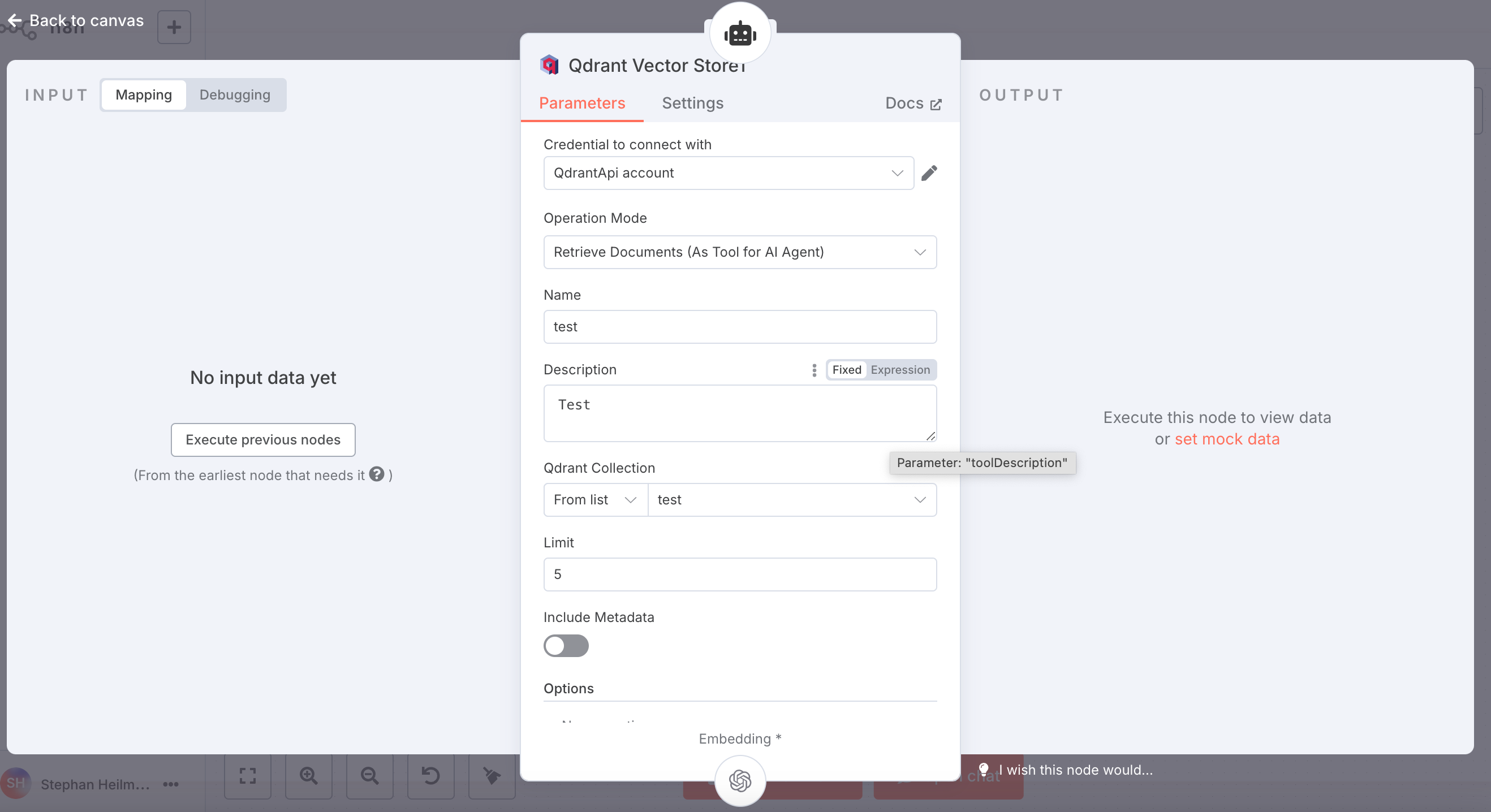
Task: Select the Debugging input tab
Action: [235, 95]
